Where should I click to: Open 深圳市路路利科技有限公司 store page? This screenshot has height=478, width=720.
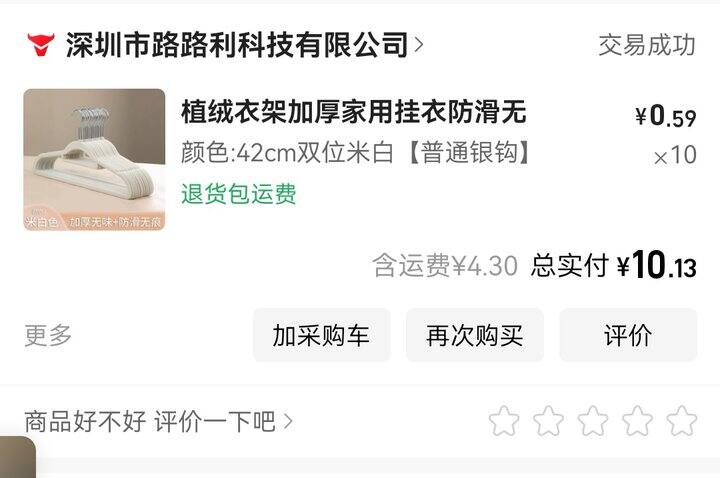click(x=237, y=45)
